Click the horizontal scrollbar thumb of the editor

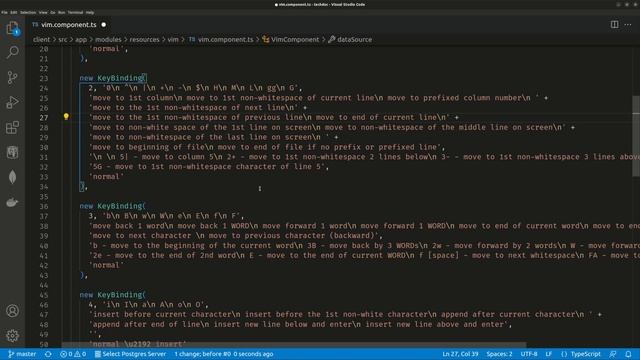click(294, 345)
